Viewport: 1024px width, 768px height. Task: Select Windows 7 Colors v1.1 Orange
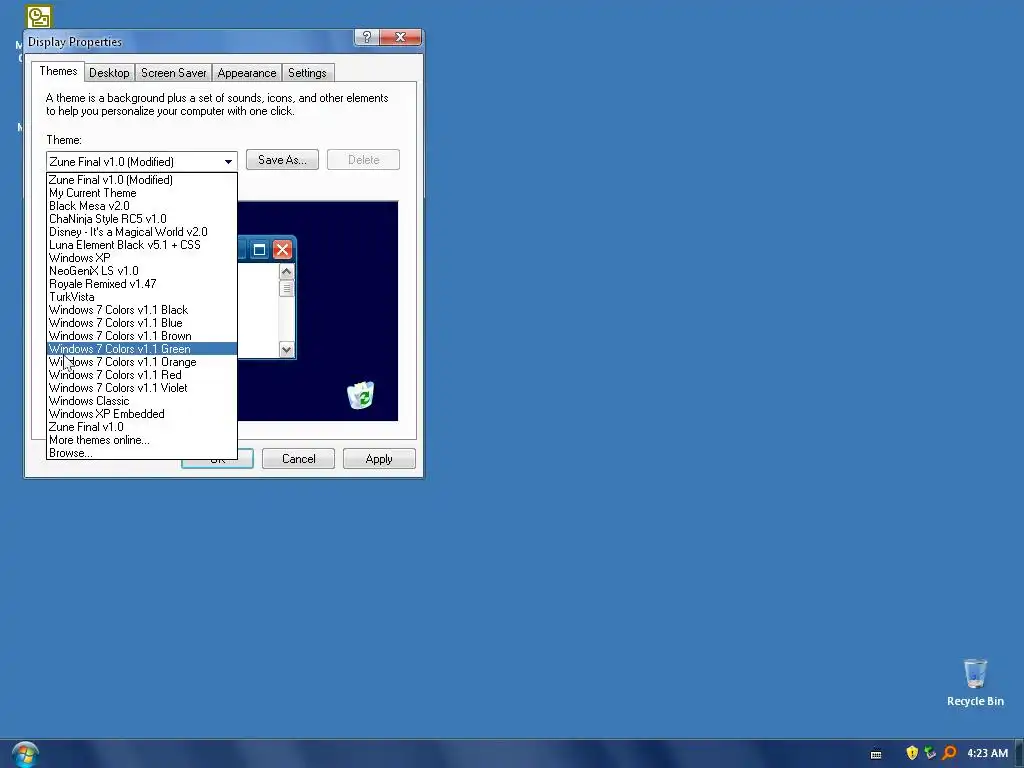pyautogui.click(x=142, y=362)
